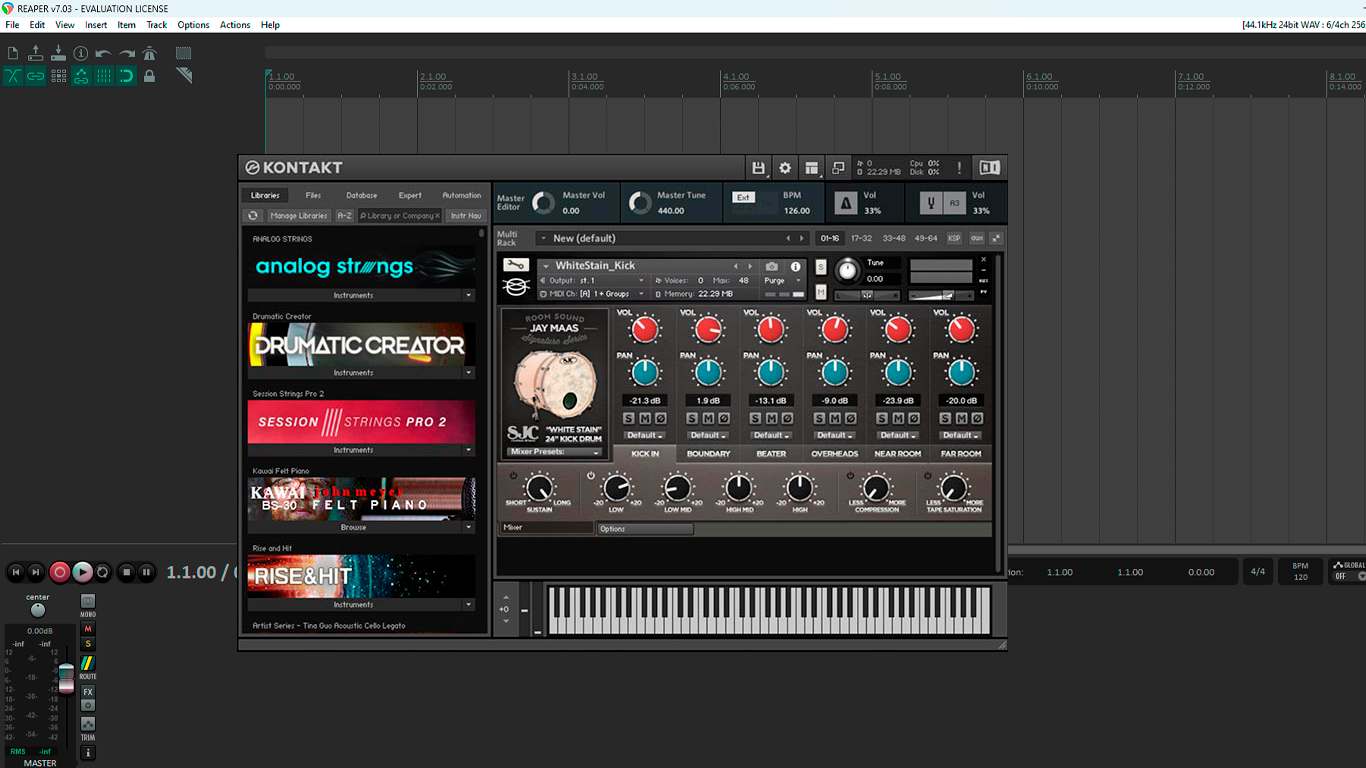This screenshot has width=1366, height=768.
Task: Toggle the Kontakt metronome button
Action: tap(845, 203)
